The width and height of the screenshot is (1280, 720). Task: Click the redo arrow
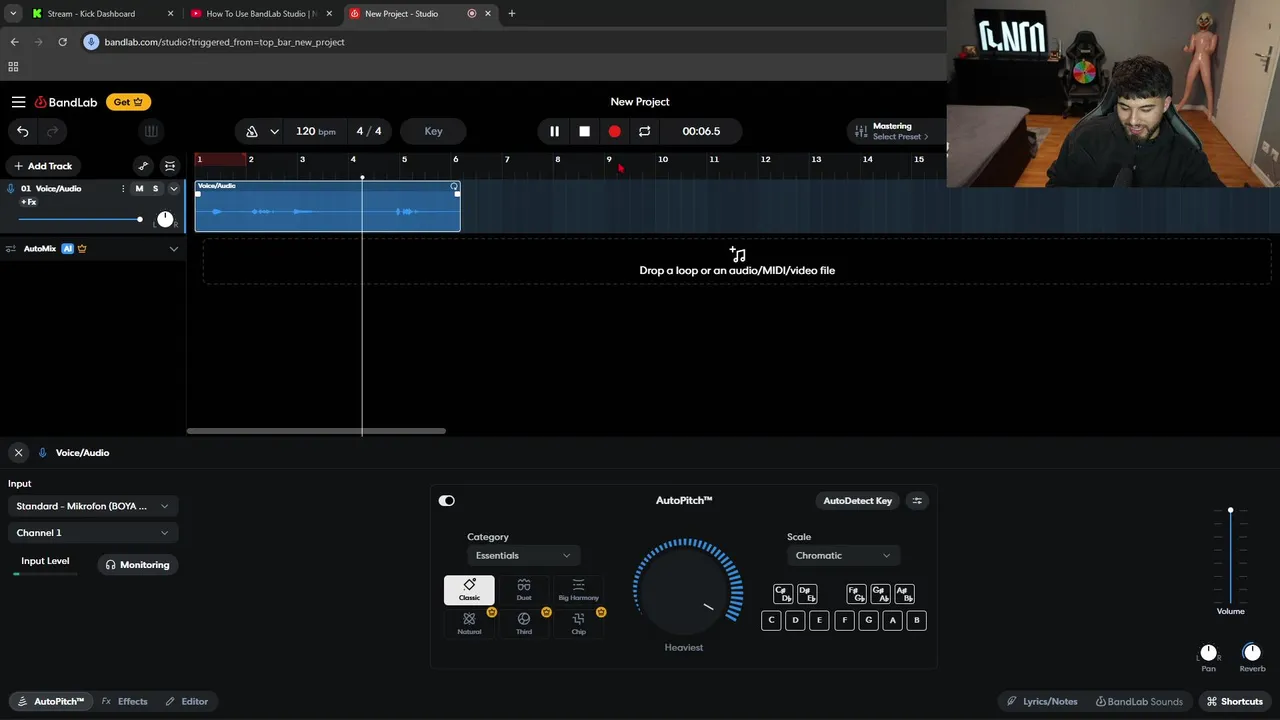pyautogui.click(x=52, y=131)
